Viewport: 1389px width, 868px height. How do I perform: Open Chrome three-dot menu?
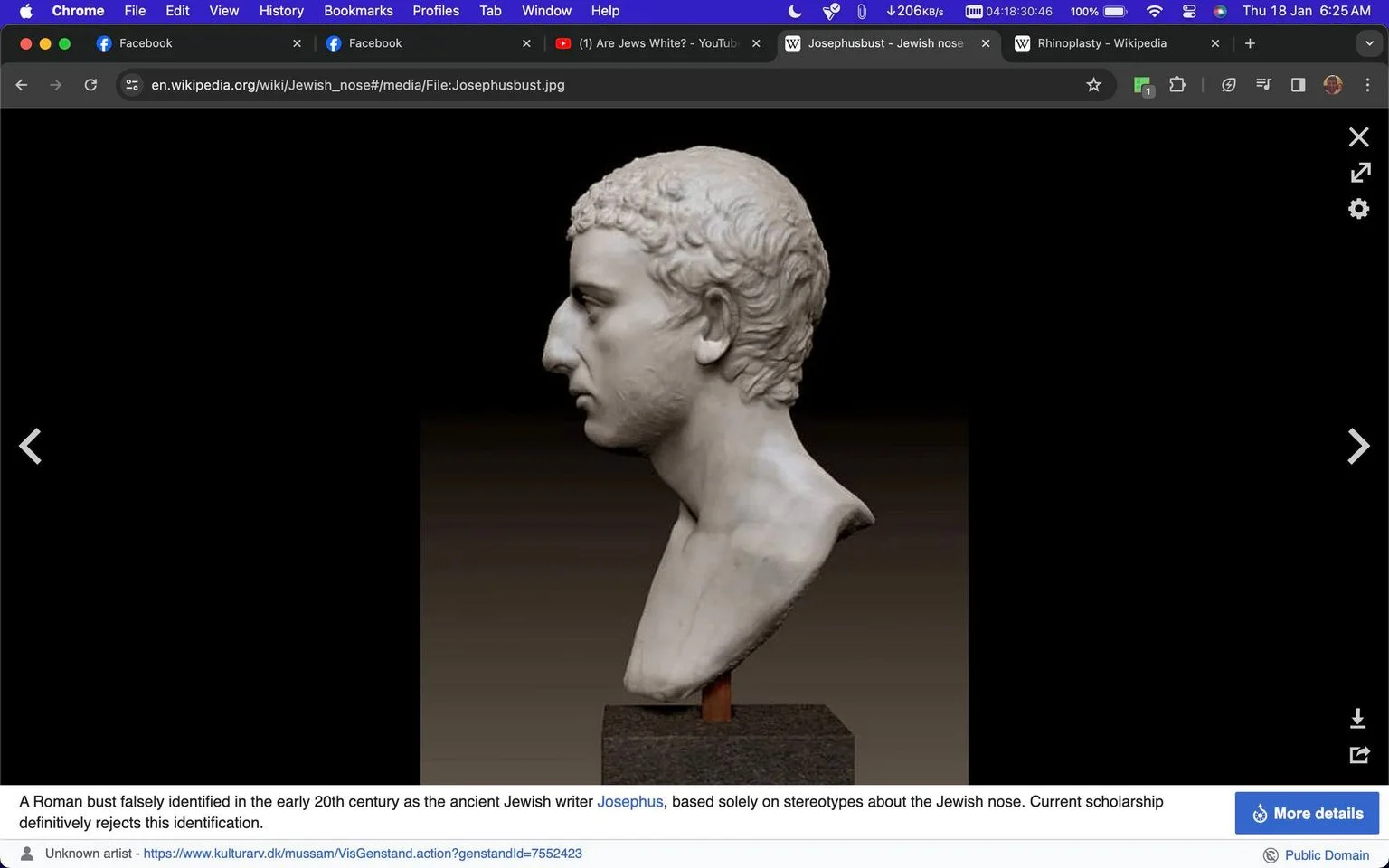[x=1367, y=85]
